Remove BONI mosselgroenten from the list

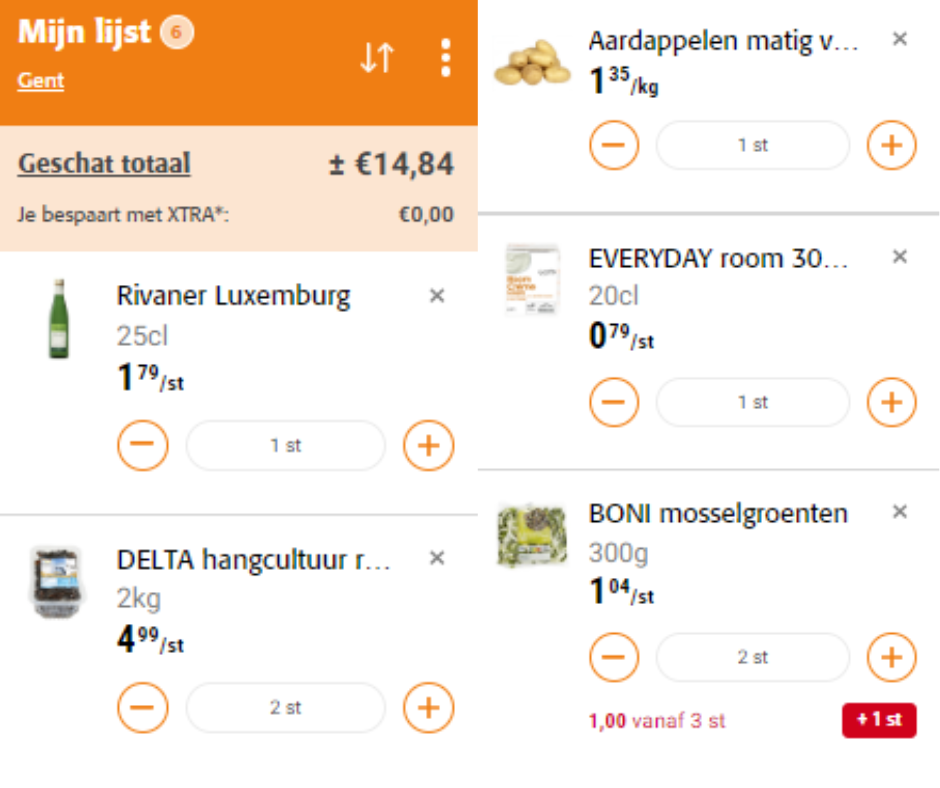tap(899, 512)
